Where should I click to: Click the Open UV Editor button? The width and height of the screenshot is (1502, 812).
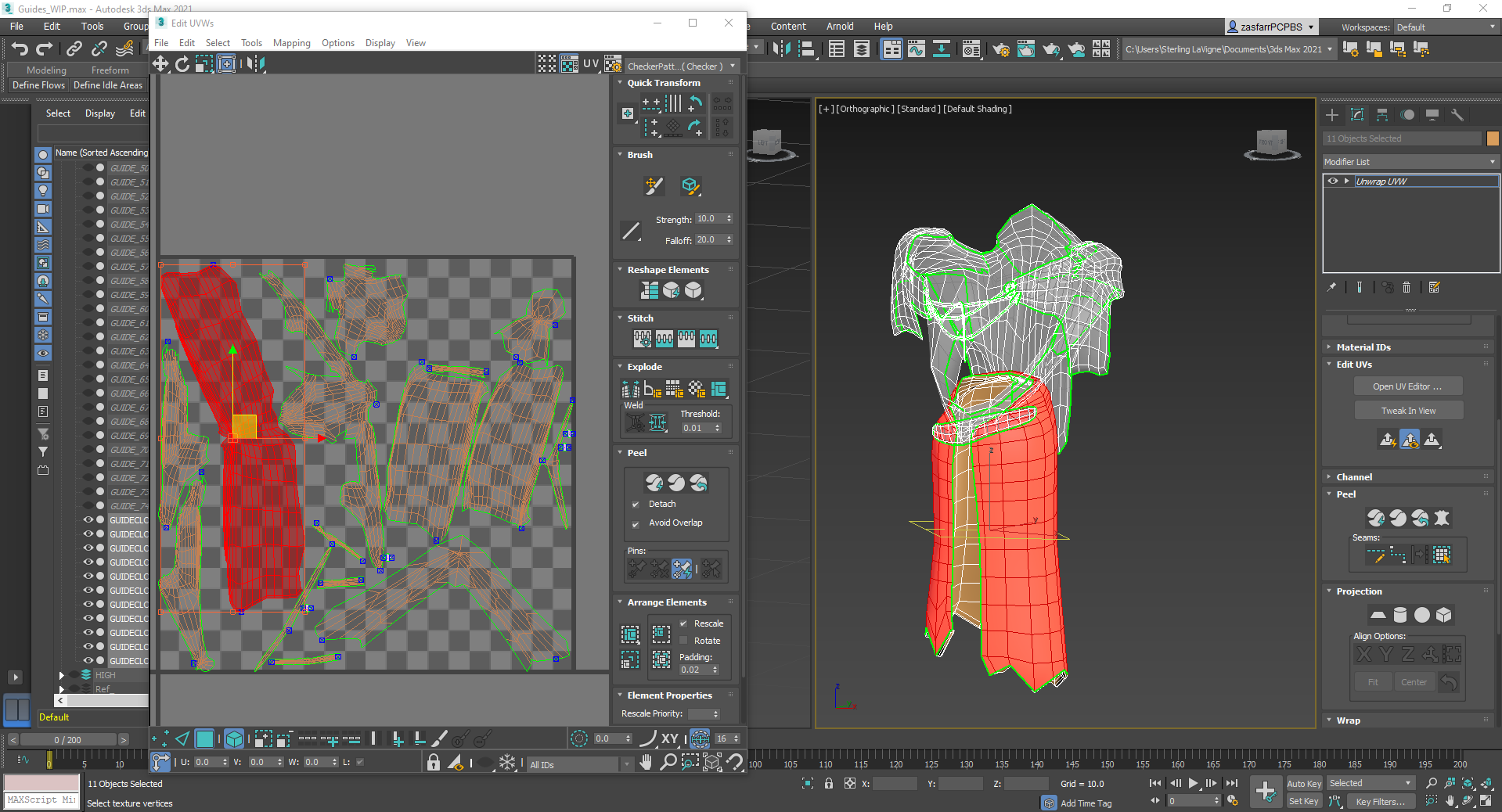coord(1407,386)
